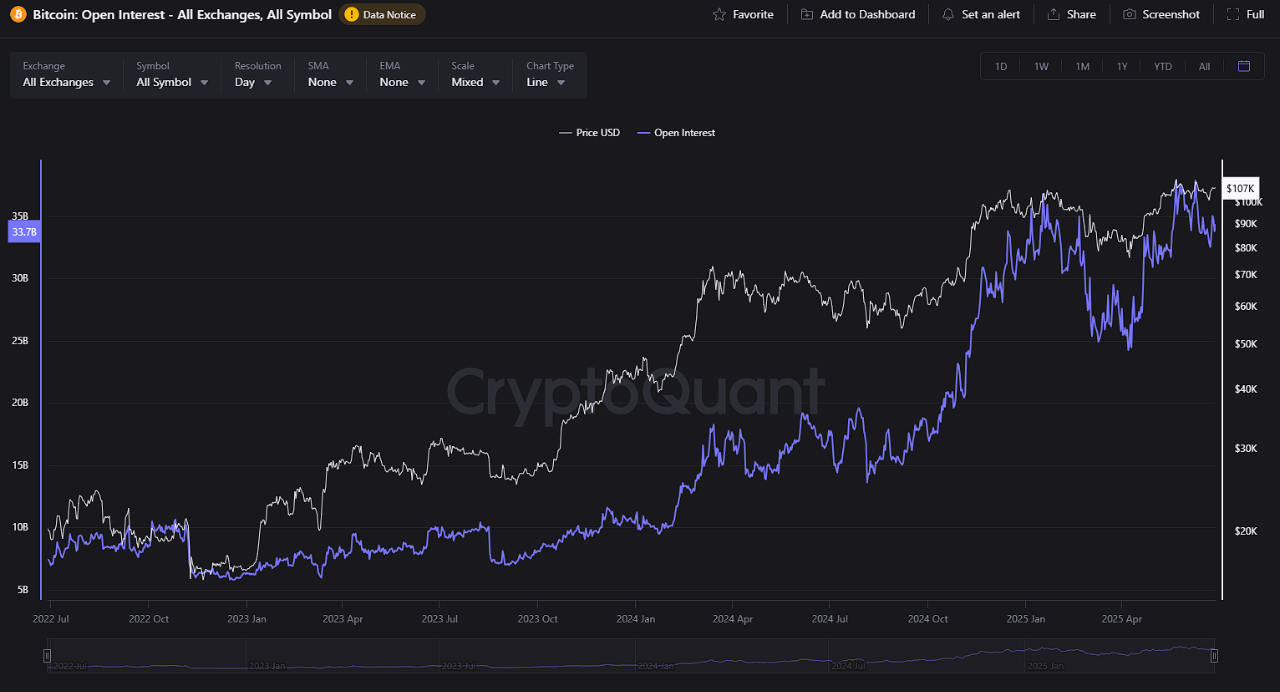Open the calendar date range picker icon
Image resolution: width=1280 pixels, height=692 pixels.
tap(1244, 67)
